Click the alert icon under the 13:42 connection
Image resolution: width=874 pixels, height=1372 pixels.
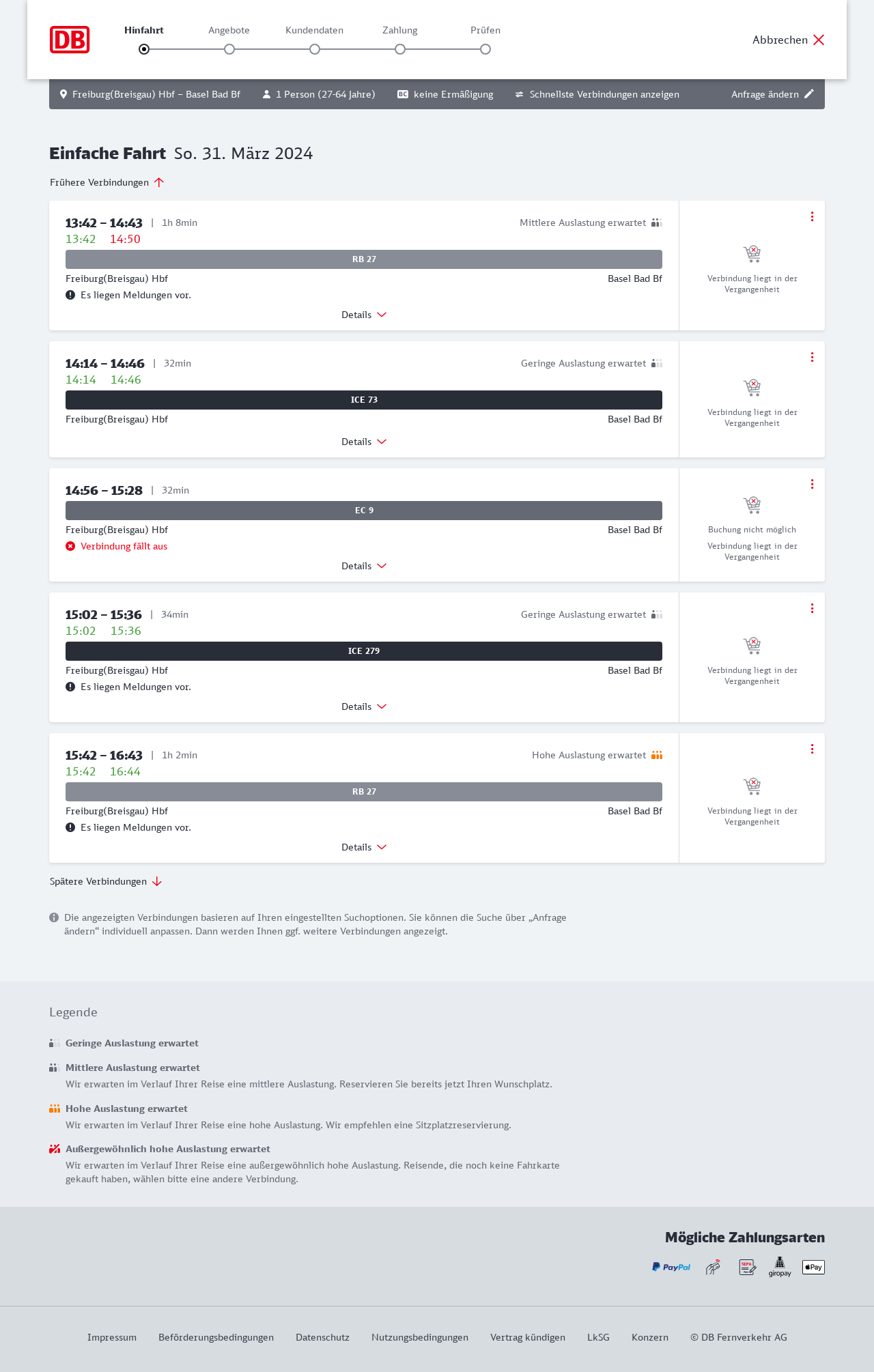point(70,295)
